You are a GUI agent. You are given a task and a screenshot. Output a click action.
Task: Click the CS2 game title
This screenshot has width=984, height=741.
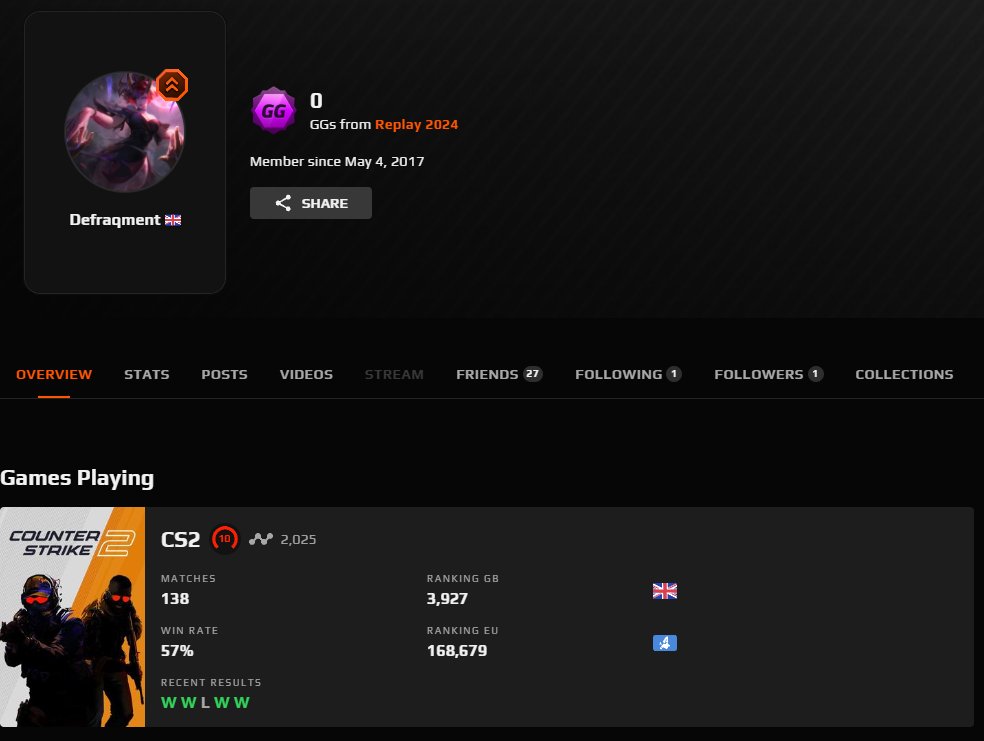click(x=181, y=540)
